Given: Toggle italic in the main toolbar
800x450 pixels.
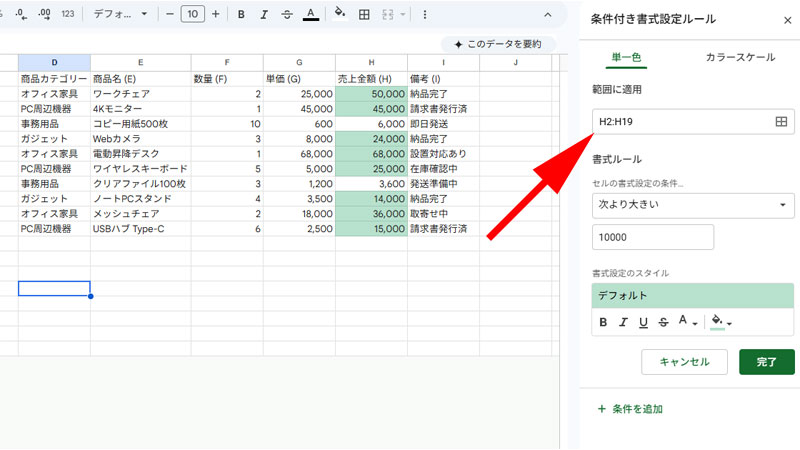Looking at the screenshot, I should [264, 14].
